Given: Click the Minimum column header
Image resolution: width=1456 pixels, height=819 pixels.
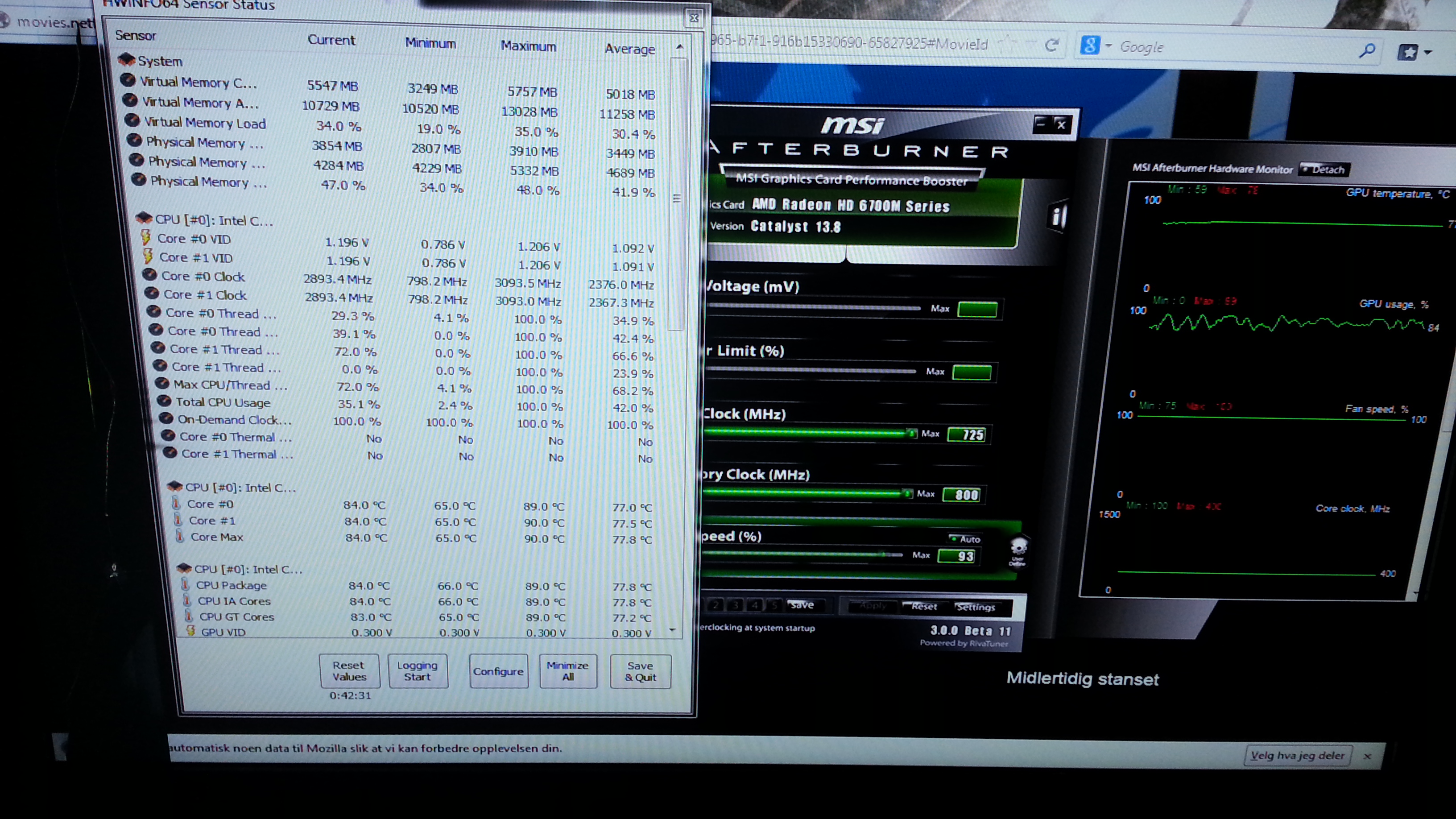Looking at the screenshot, I should pos(430,43).
